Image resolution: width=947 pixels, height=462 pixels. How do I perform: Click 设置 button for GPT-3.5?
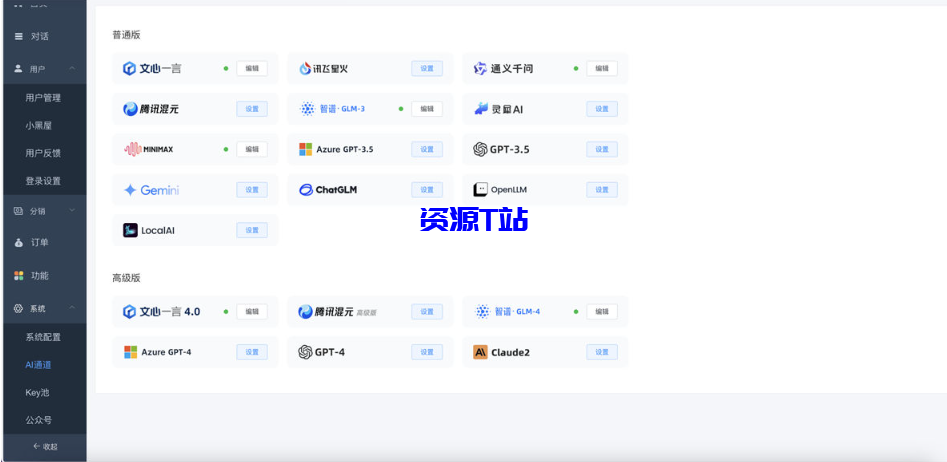(602, 149)
